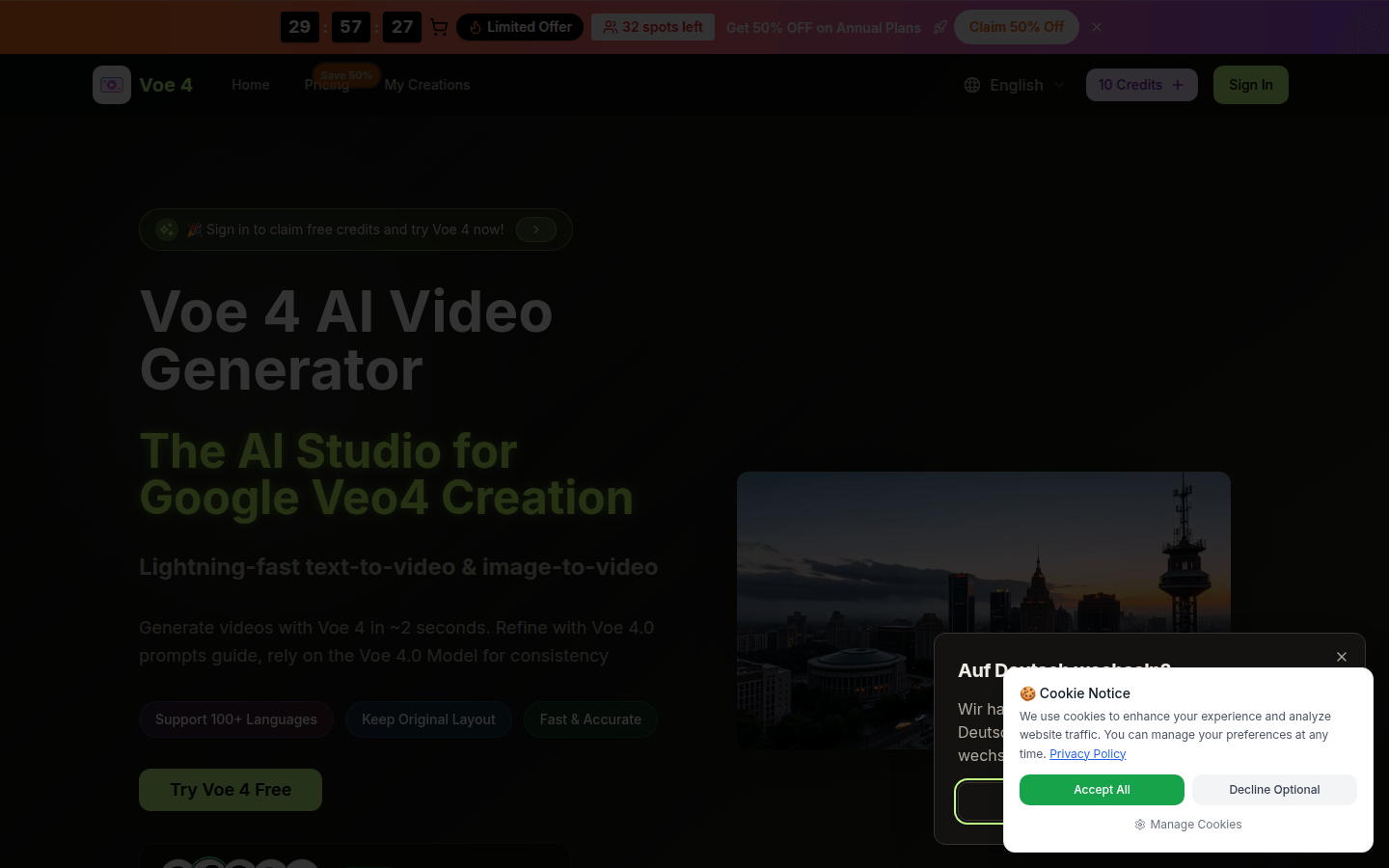The width and height of the screenshot is (1389, 868).
Task: Click the Claim 50% Off button
Action: pos(1016,27)
